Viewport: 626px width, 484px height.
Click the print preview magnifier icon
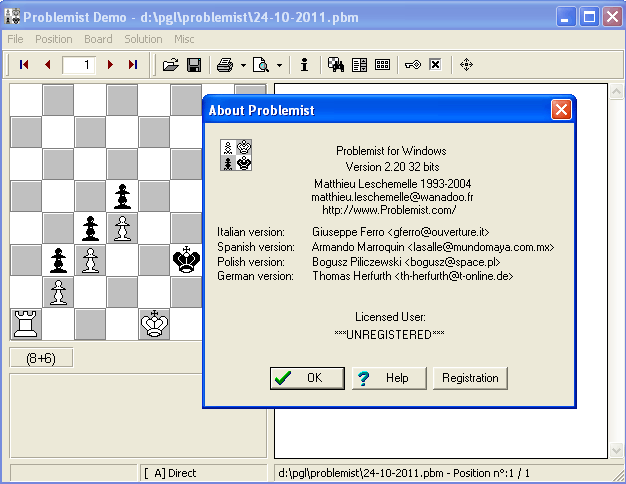coord(261,64)
